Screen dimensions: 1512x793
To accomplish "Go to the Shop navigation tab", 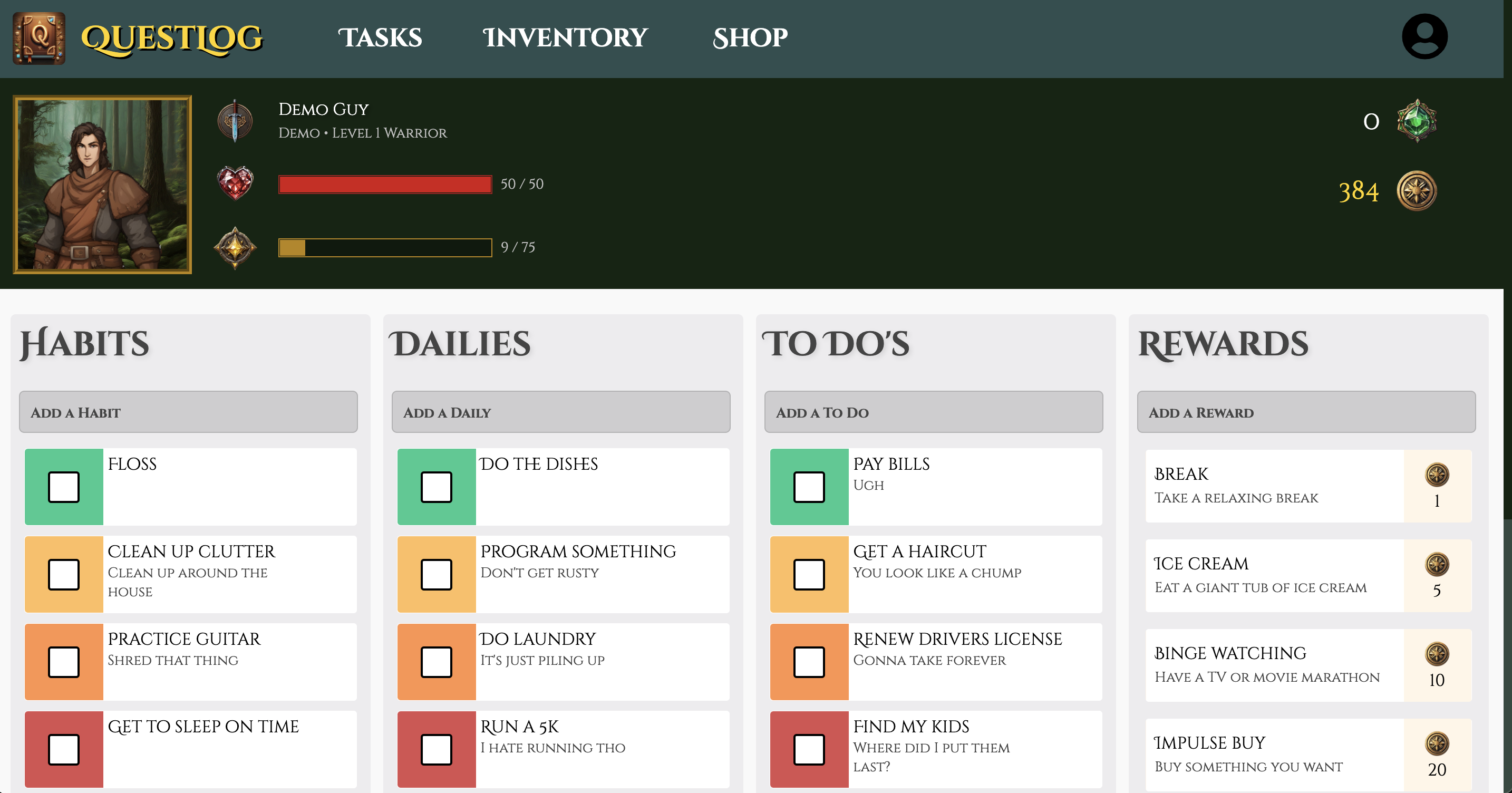I will [750, 37].
